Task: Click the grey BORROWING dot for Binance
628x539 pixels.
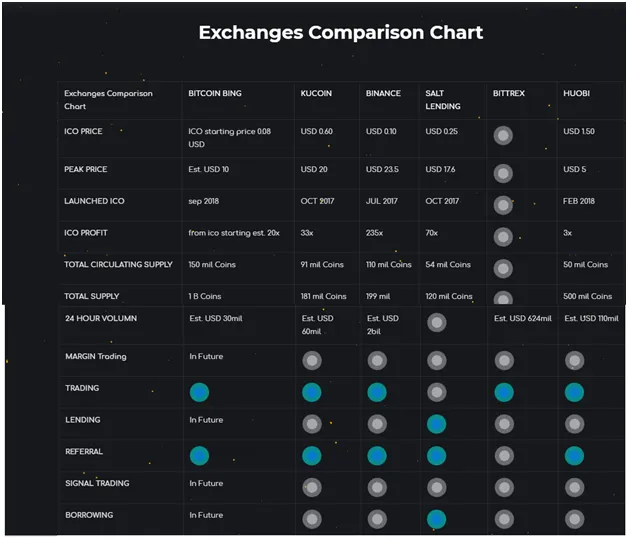Action: point(377,519)
